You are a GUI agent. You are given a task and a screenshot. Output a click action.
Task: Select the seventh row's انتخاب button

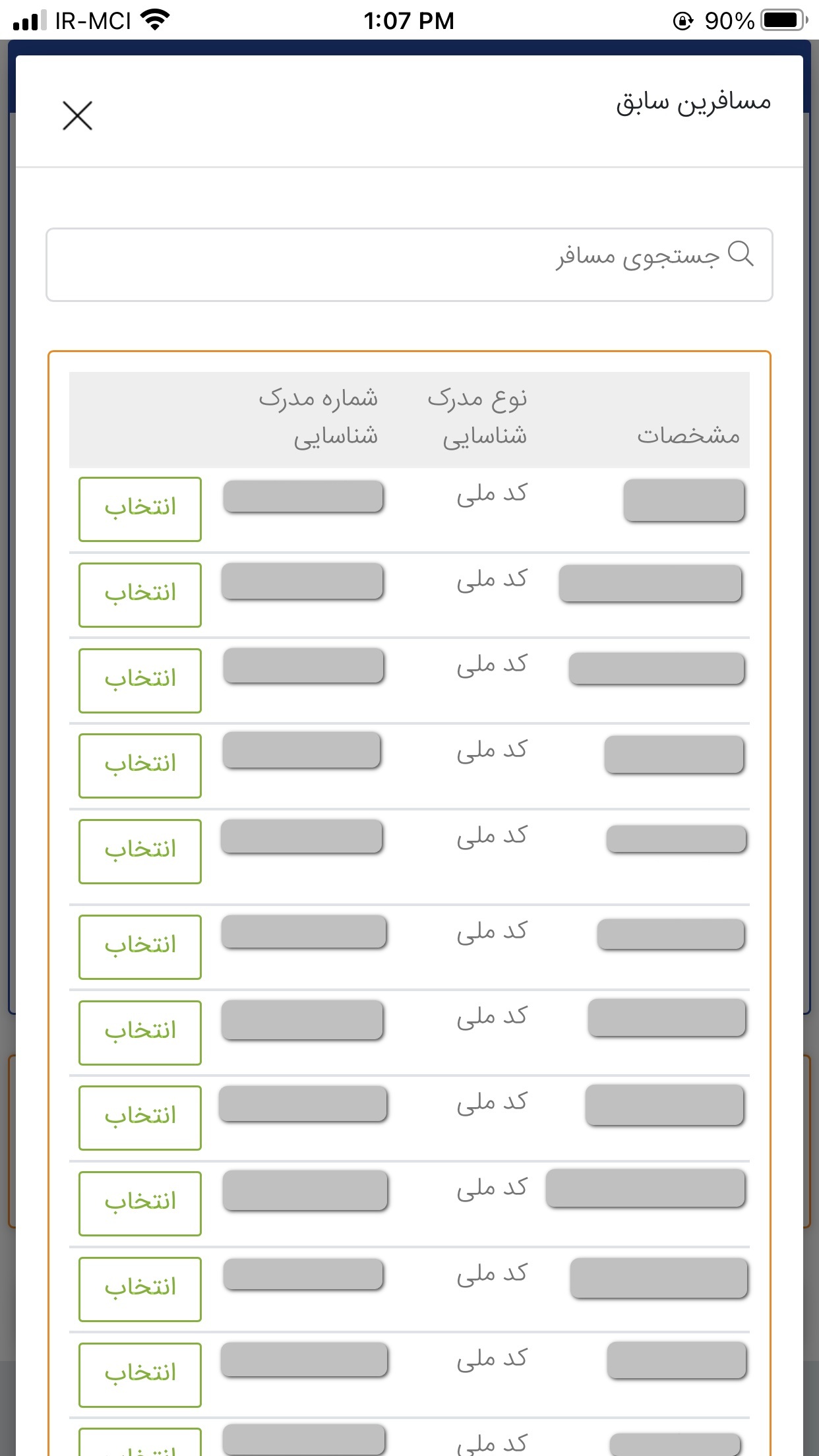140,1032
